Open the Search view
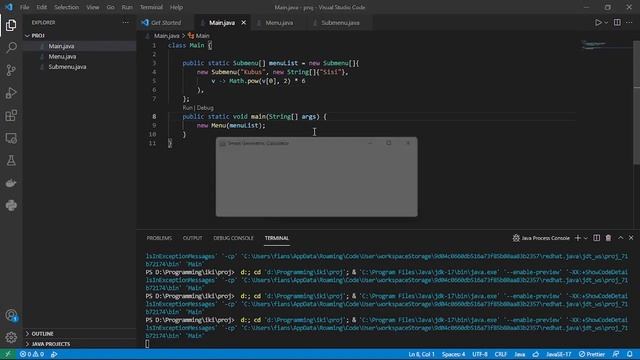 tap(11, 48)
